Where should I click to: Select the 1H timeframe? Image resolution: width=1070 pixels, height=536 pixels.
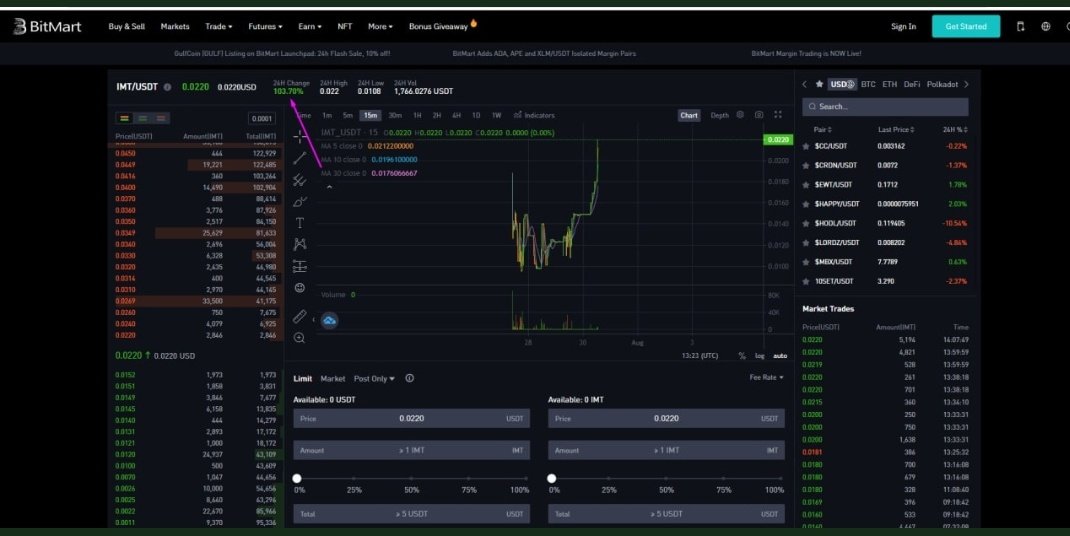[x=417, y=115]
